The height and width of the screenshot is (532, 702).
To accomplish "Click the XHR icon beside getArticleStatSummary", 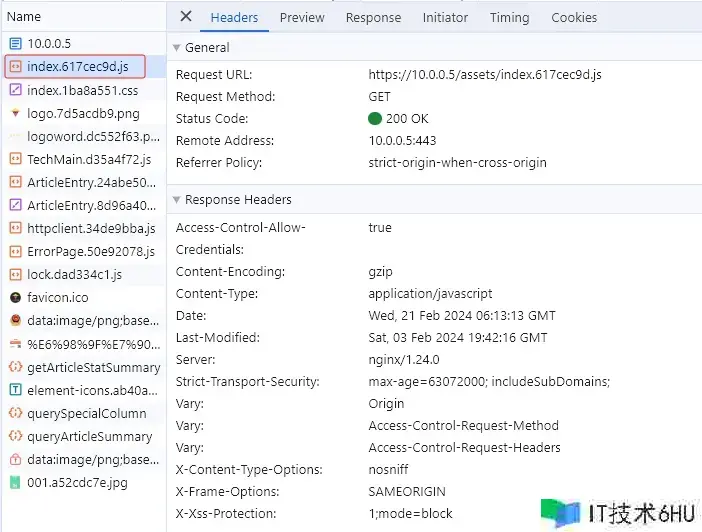I will click(15, 367).
